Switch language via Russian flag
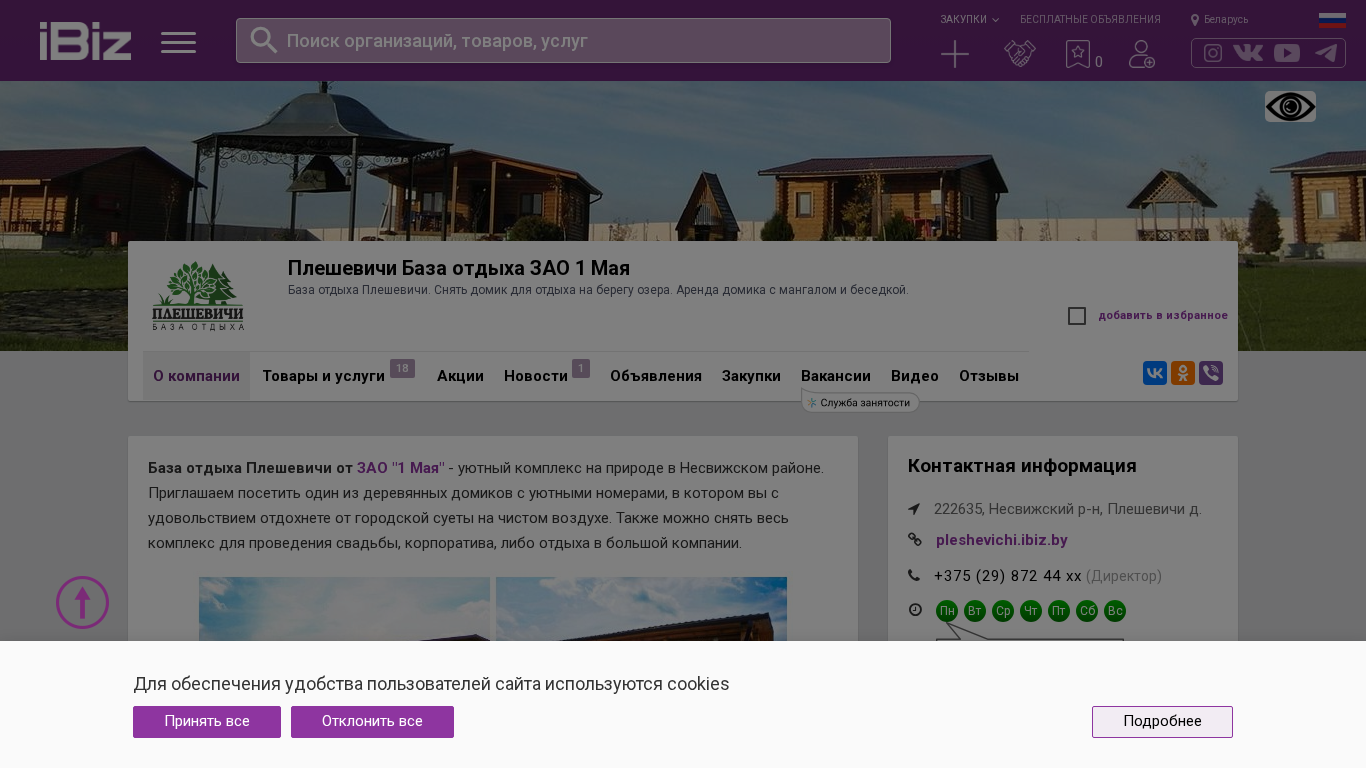The height and width of the screenshot is (768, 1366). [1332, 20]
